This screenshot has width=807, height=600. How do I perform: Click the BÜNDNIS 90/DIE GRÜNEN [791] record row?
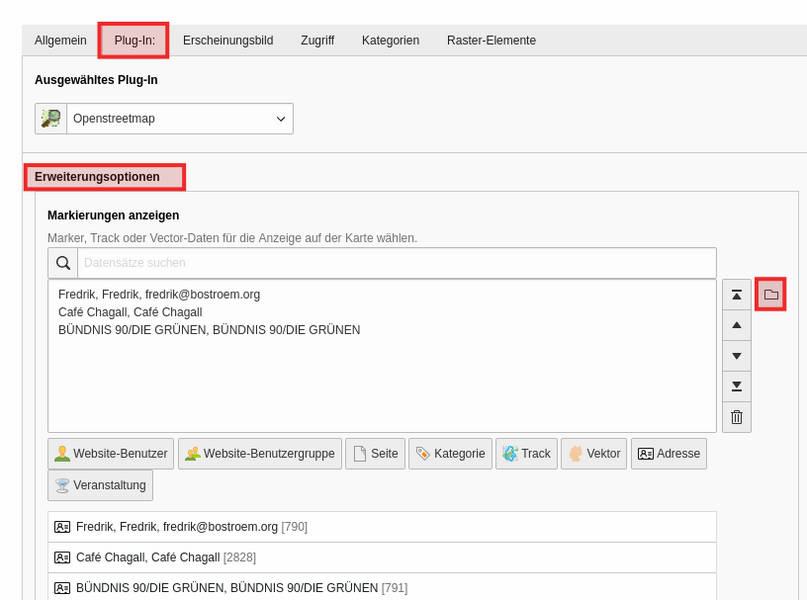tap(382, 588)
